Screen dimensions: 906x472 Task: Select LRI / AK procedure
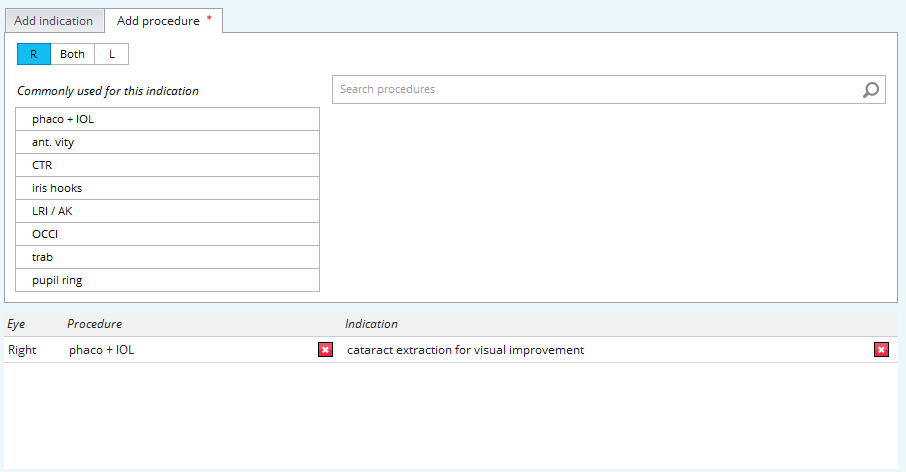168,211
